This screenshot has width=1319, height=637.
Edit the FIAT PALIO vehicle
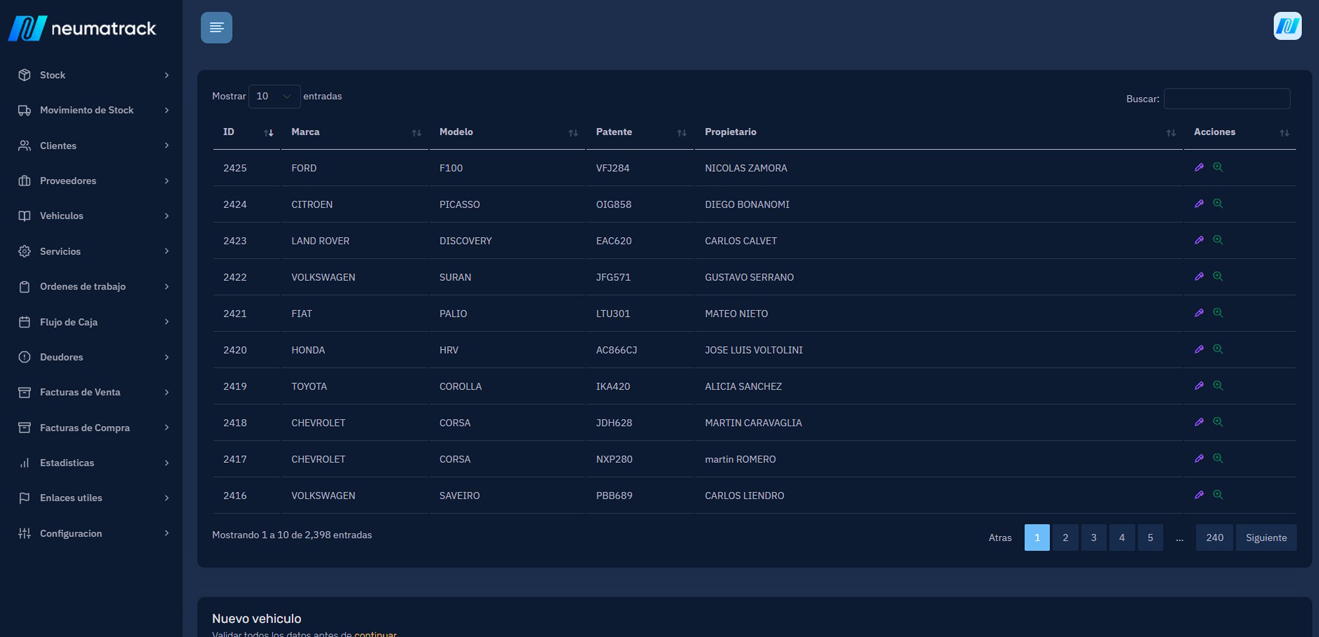1199,313
